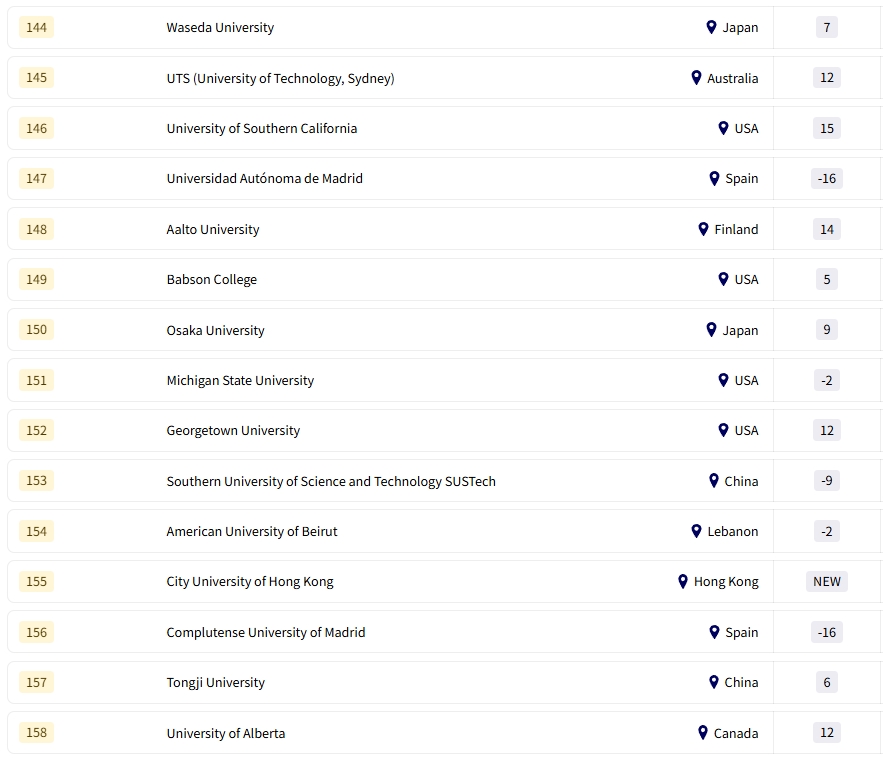This screenshot has width=883, height=761.
Task: Click City University of Hong Kong
Action: [x=250, y=581]
